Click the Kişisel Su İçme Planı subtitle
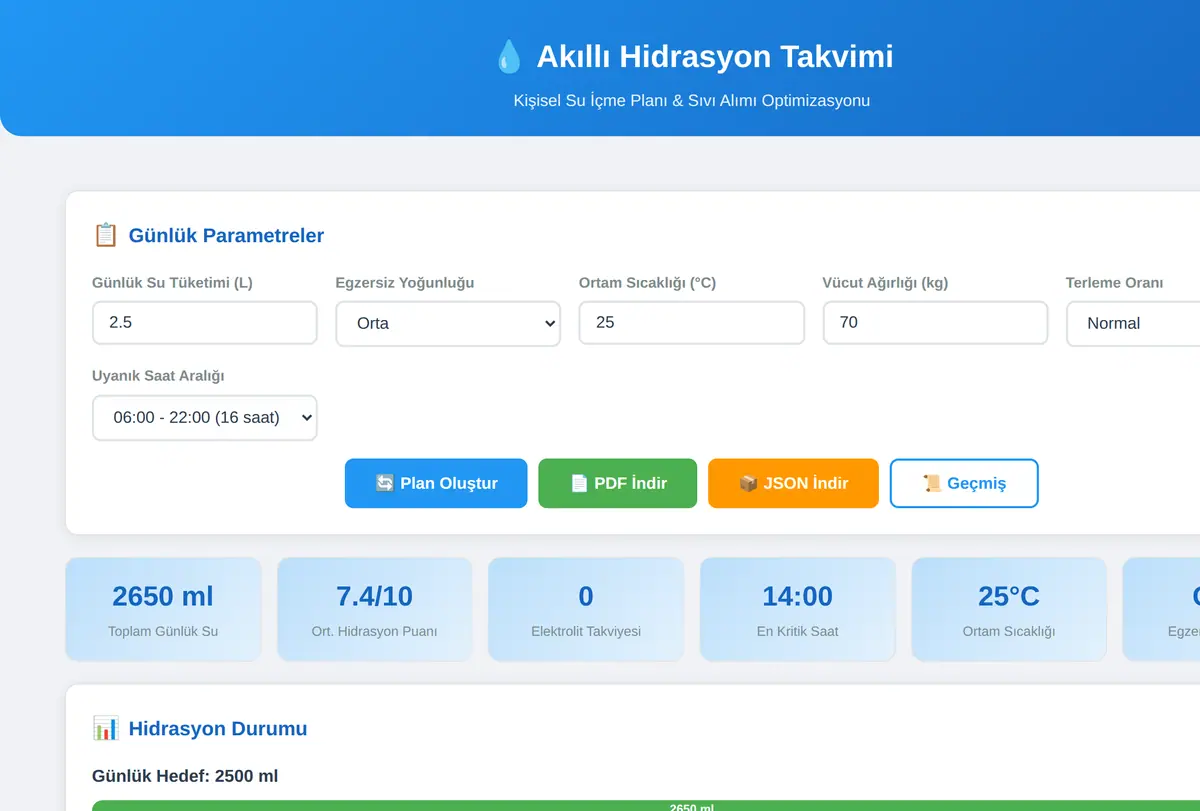Screen dimensions: 1200x811 (692, 100)
